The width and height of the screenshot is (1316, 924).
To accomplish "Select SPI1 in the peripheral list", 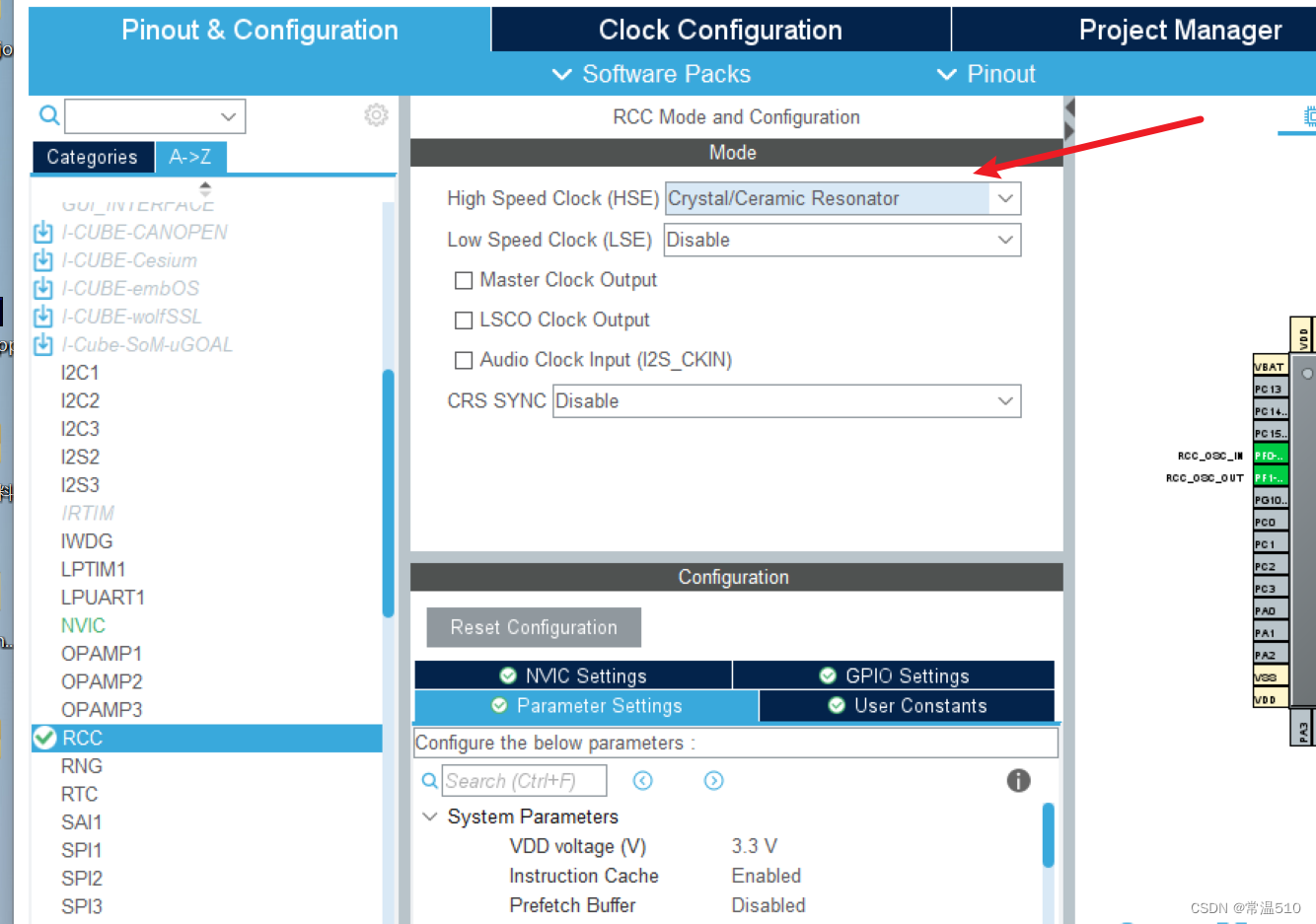I will pos(81,850).
